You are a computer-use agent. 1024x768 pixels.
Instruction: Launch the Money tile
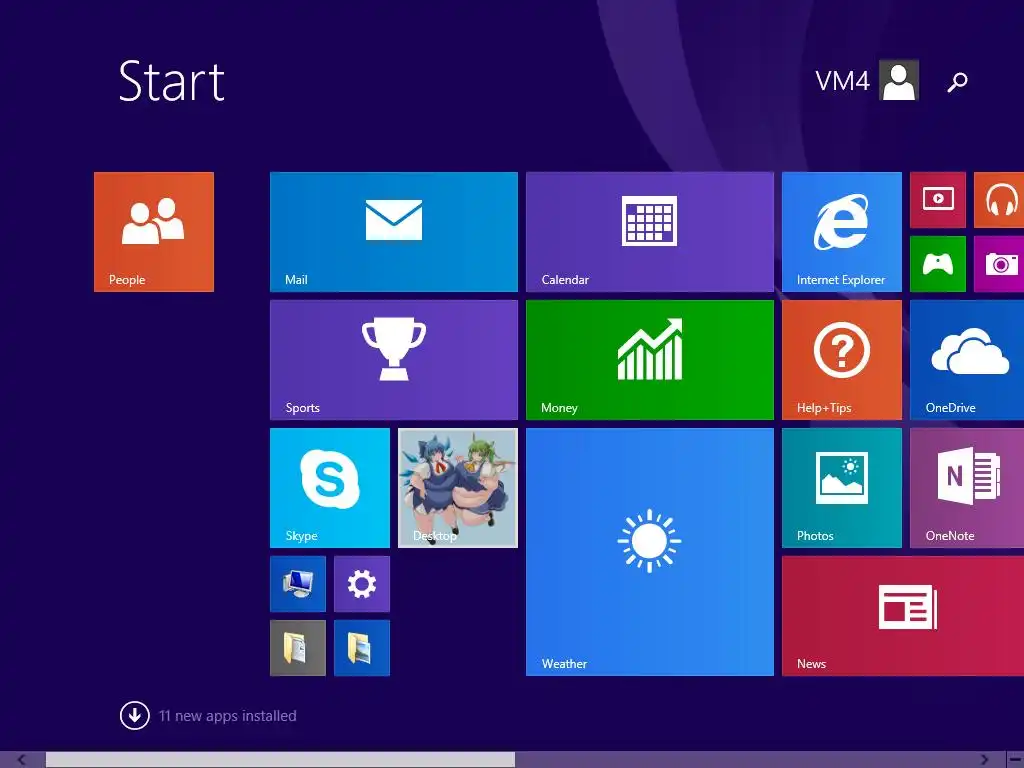650,360
